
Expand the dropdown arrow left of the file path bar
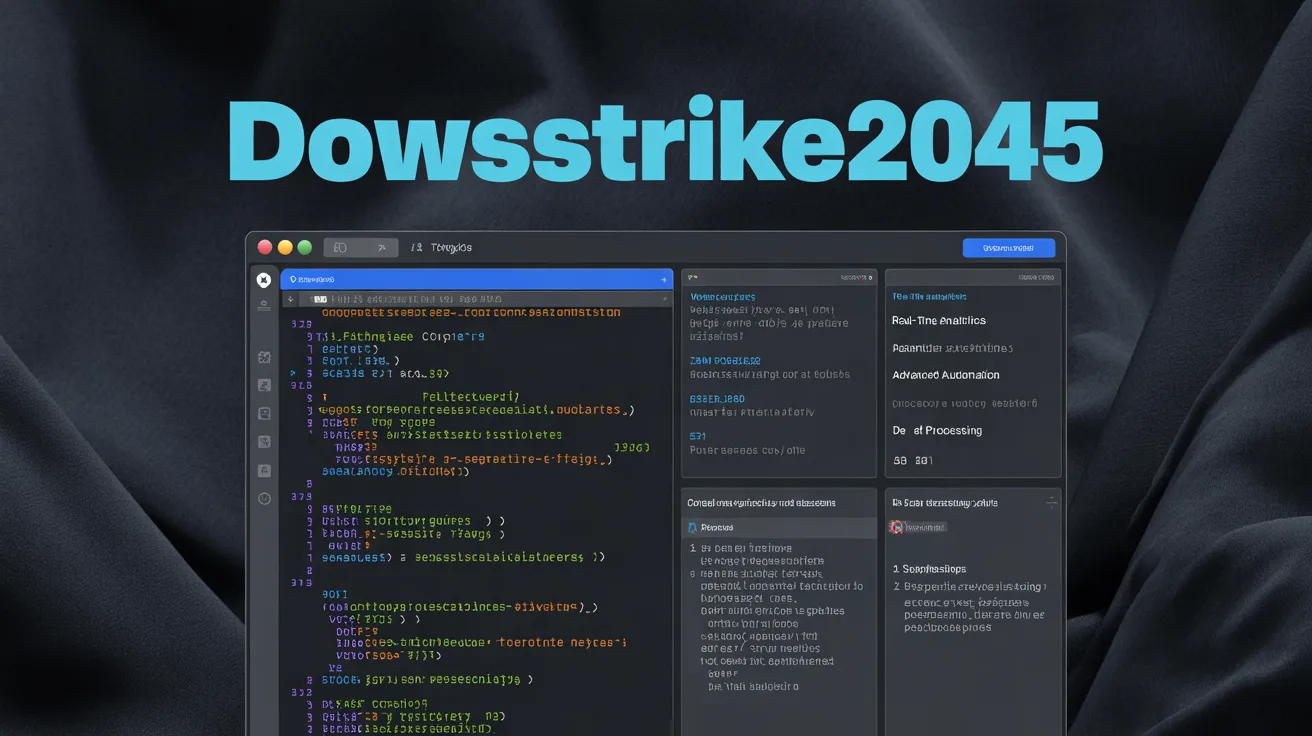coord(290,299)
